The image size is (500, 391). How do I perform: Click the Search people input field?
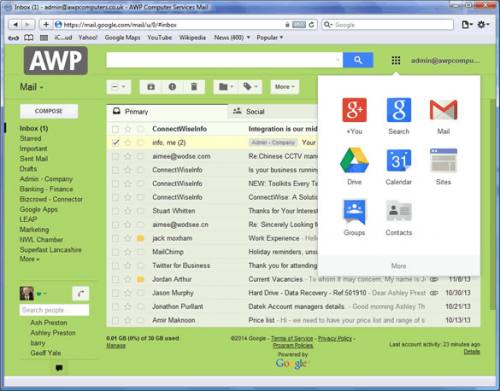54,310
